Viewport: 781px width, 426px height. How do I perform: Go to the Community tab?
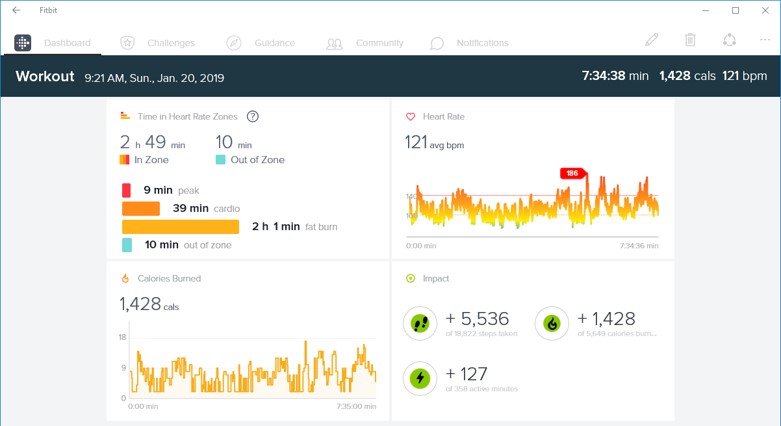365,43
